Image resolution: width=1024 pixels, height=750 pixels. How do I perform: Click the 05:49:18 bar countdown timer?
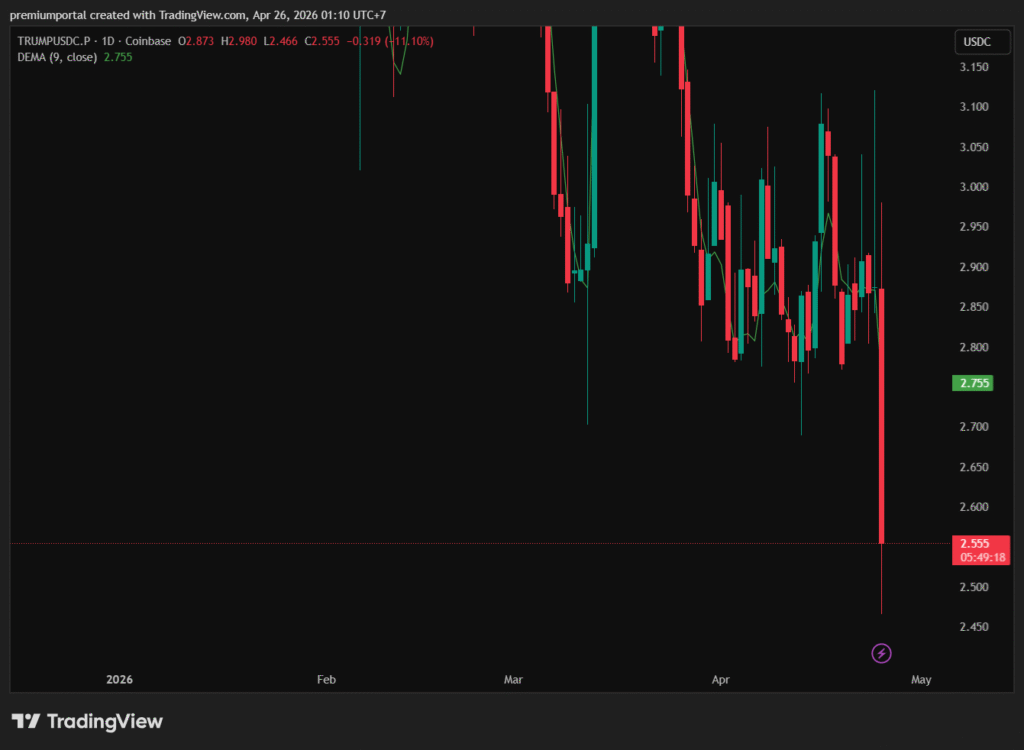980,557
